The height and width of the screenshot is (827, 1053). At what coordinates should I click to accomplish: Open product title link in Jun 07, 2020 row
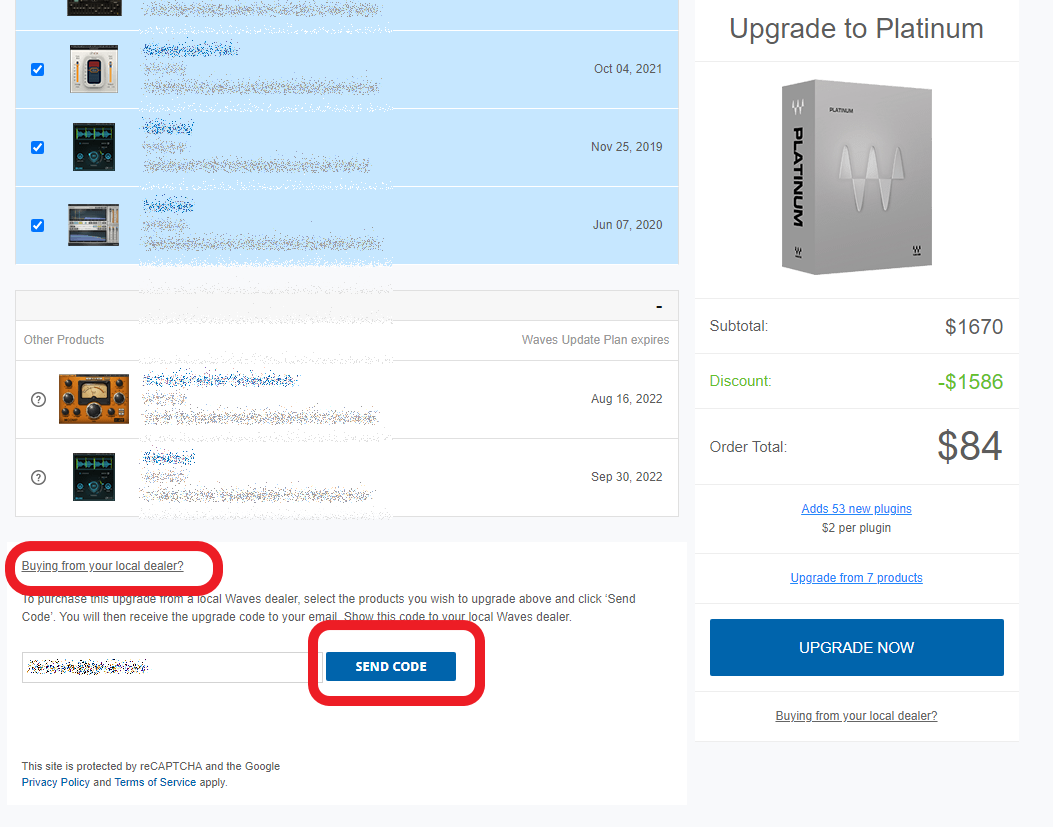(168, 205)
